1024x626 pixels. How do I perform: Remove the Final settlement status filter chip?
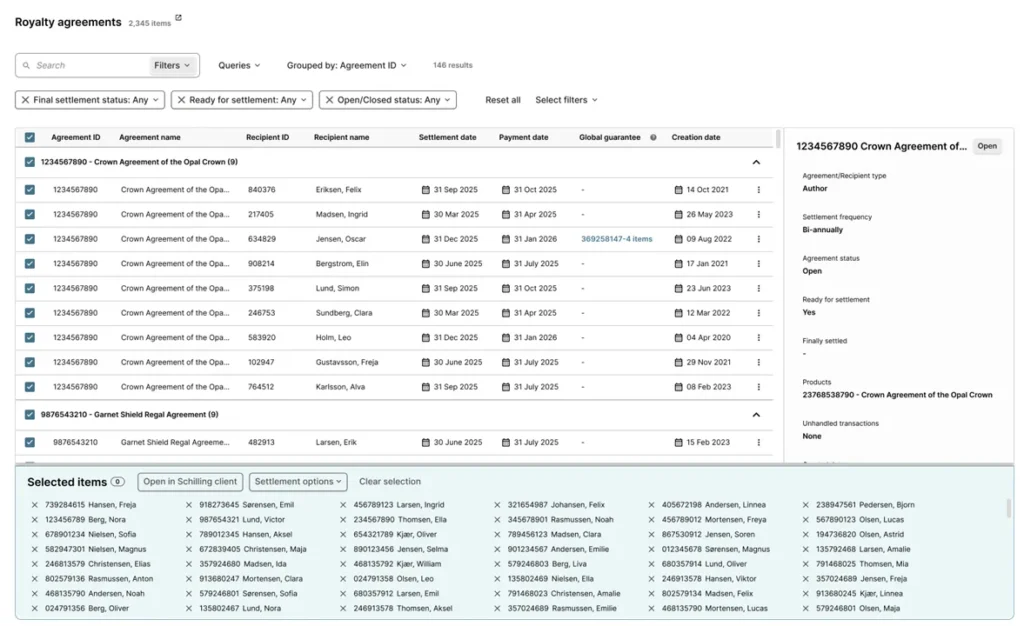point(24,100)
